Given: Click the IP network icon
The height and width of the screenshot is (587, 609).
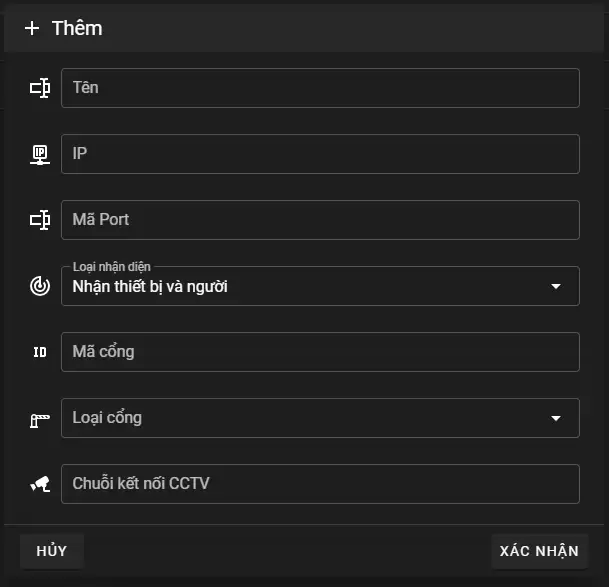Looking at the screenshot, I should (x=40, y=154).
